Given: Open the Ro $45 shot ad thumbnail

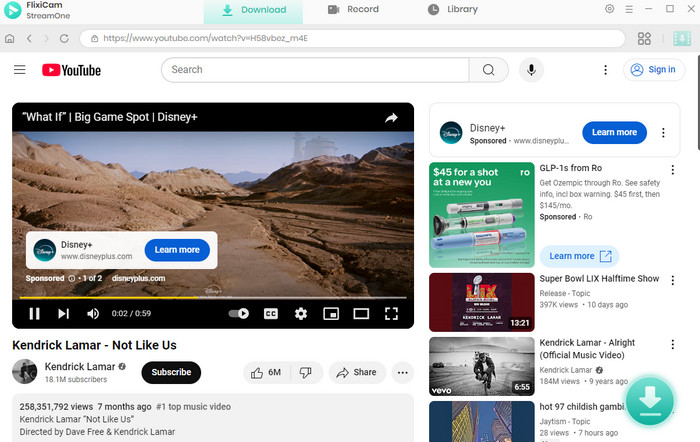Looking at the screenshot, I should (482, 215).
